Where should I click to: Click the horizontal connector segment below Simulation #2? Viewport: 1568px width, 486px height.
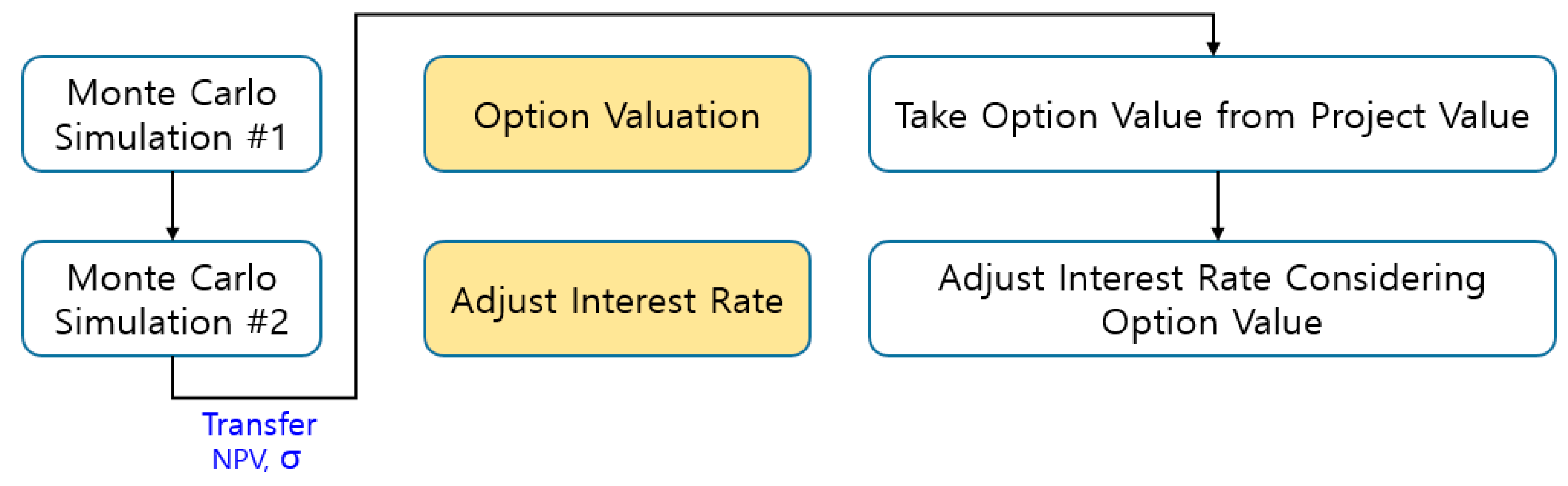pyautogui.click(x=264, y=398)
